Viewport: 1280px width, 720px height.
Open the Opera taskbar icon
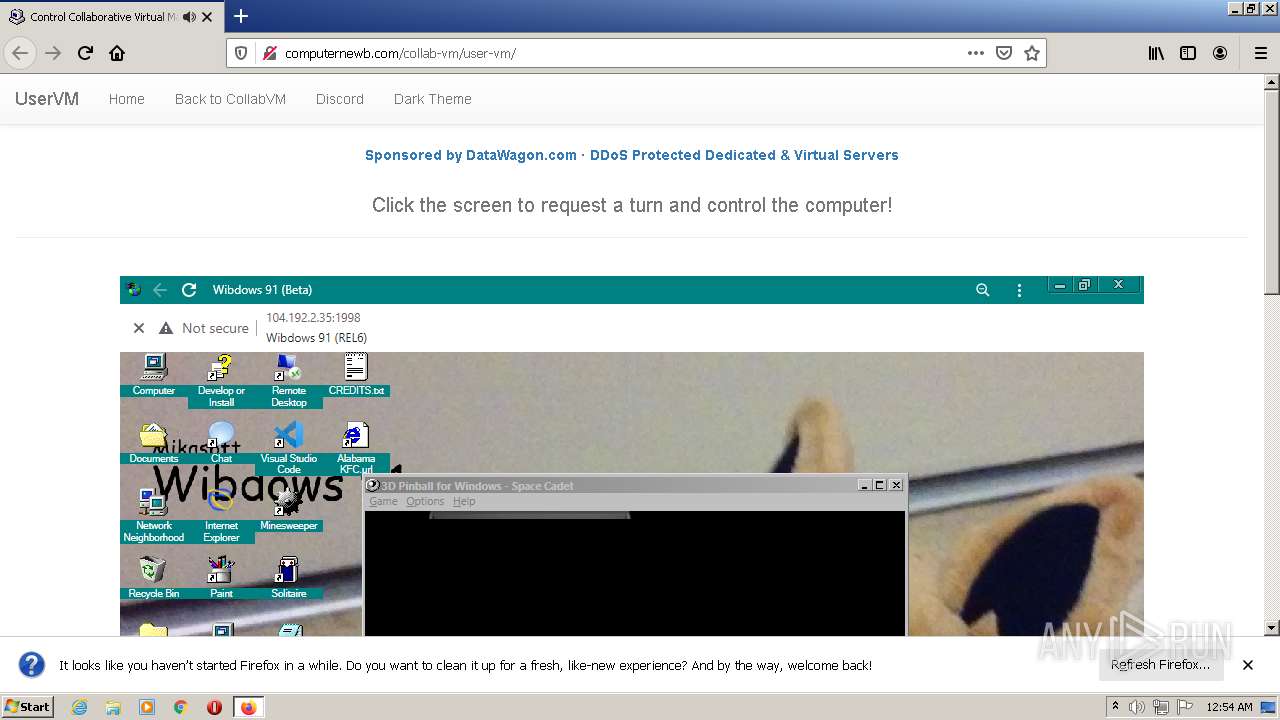coord(214,707)
